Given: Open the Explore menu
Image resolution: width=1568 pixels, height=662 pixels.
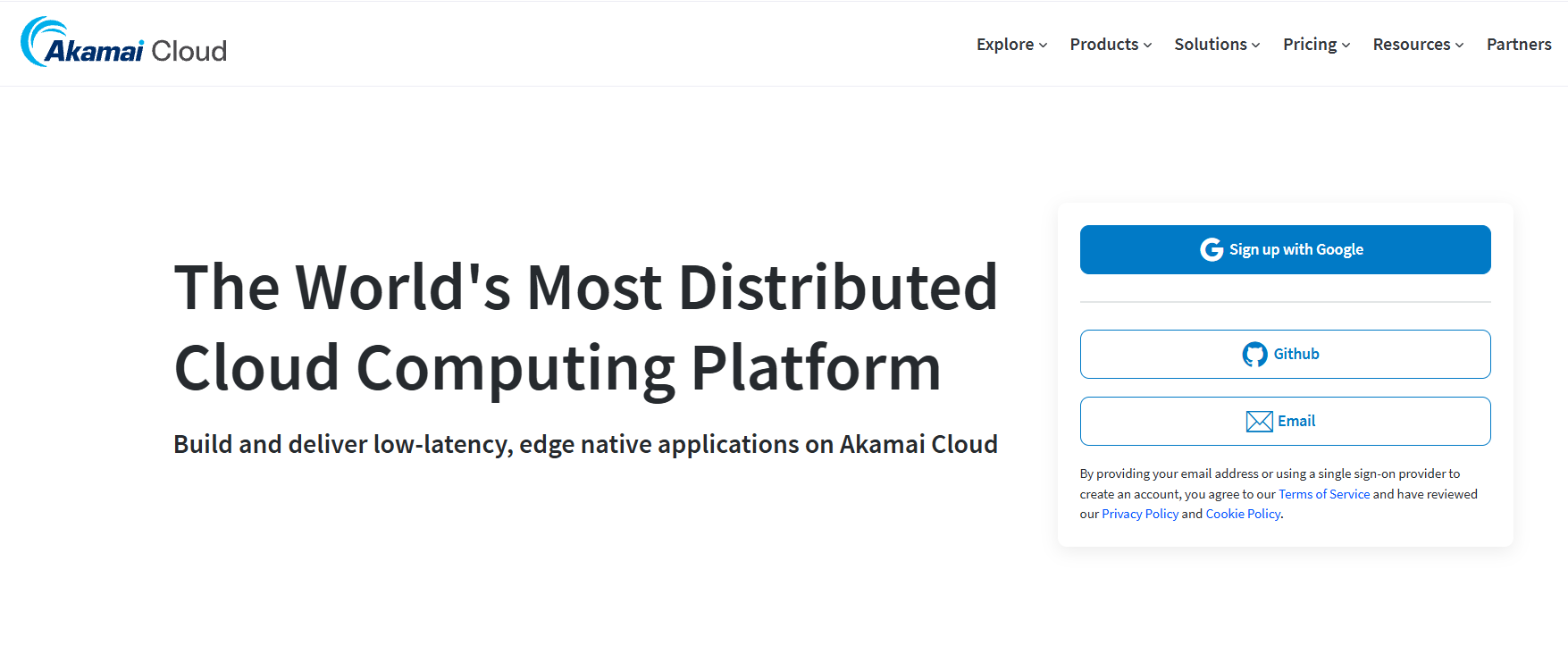Looking at the screenshot, I should coord(1011,44).
